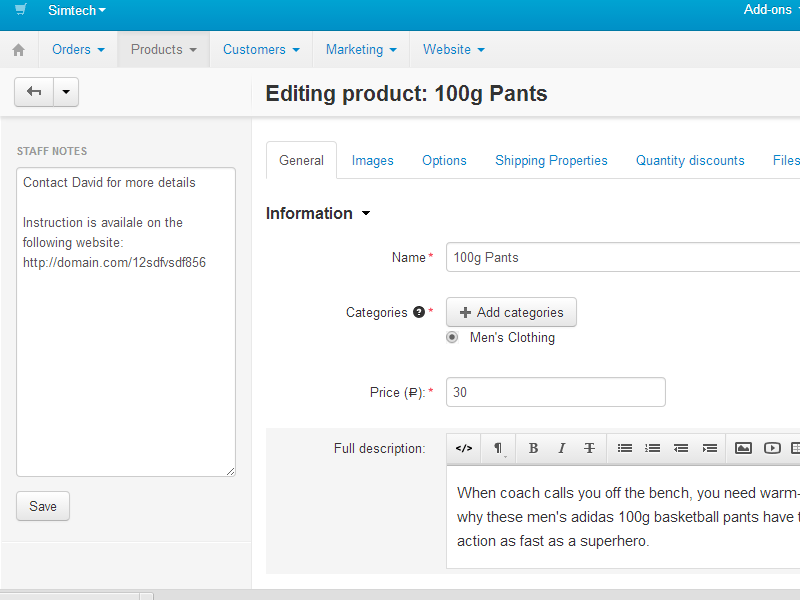Screen dimensions: 800x600
Task: Click the home icon in navigation bar
Action: pyautogui.click(x=18, y=50)
